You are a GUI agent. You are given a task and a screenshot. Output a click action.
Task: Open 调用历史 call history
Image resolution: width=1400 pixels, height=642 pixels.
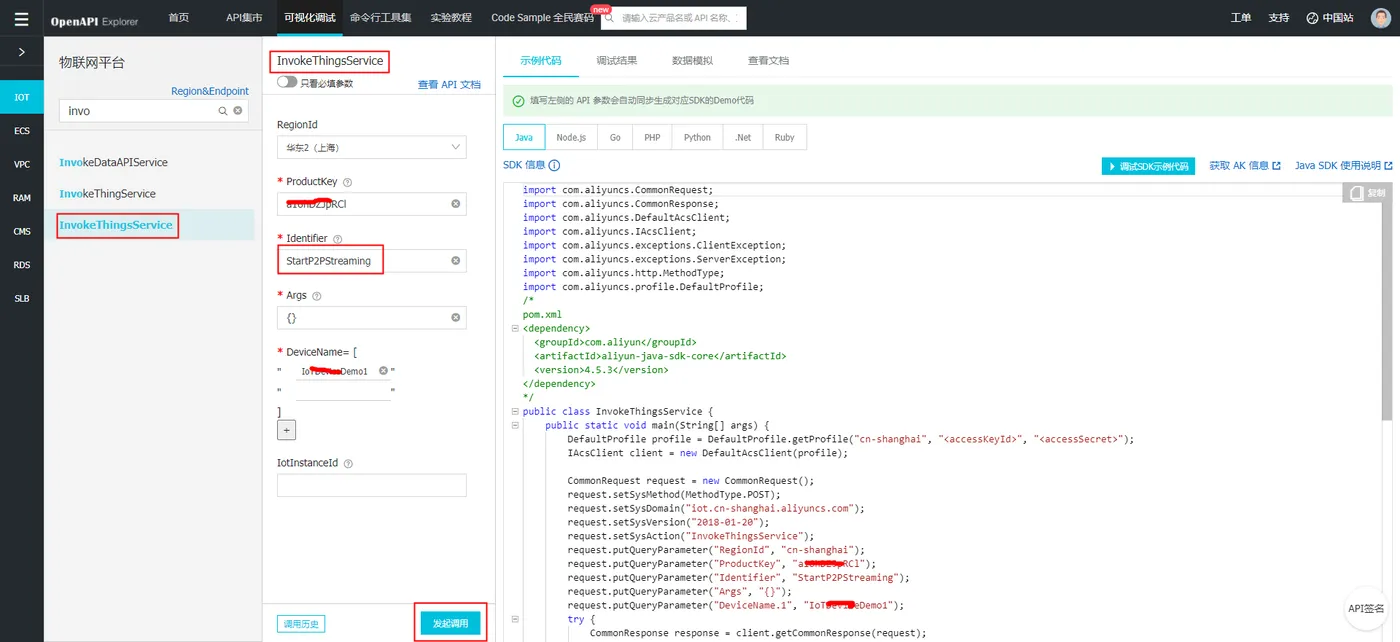[x=301, y=624]
